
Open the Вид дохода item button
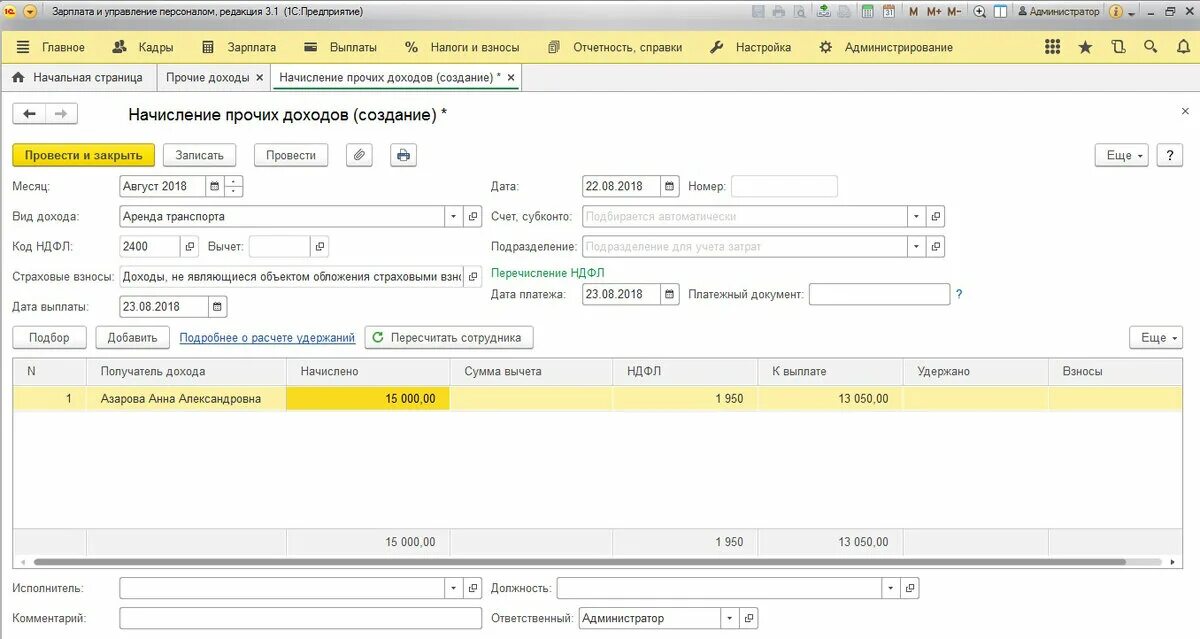click(473, 216)
